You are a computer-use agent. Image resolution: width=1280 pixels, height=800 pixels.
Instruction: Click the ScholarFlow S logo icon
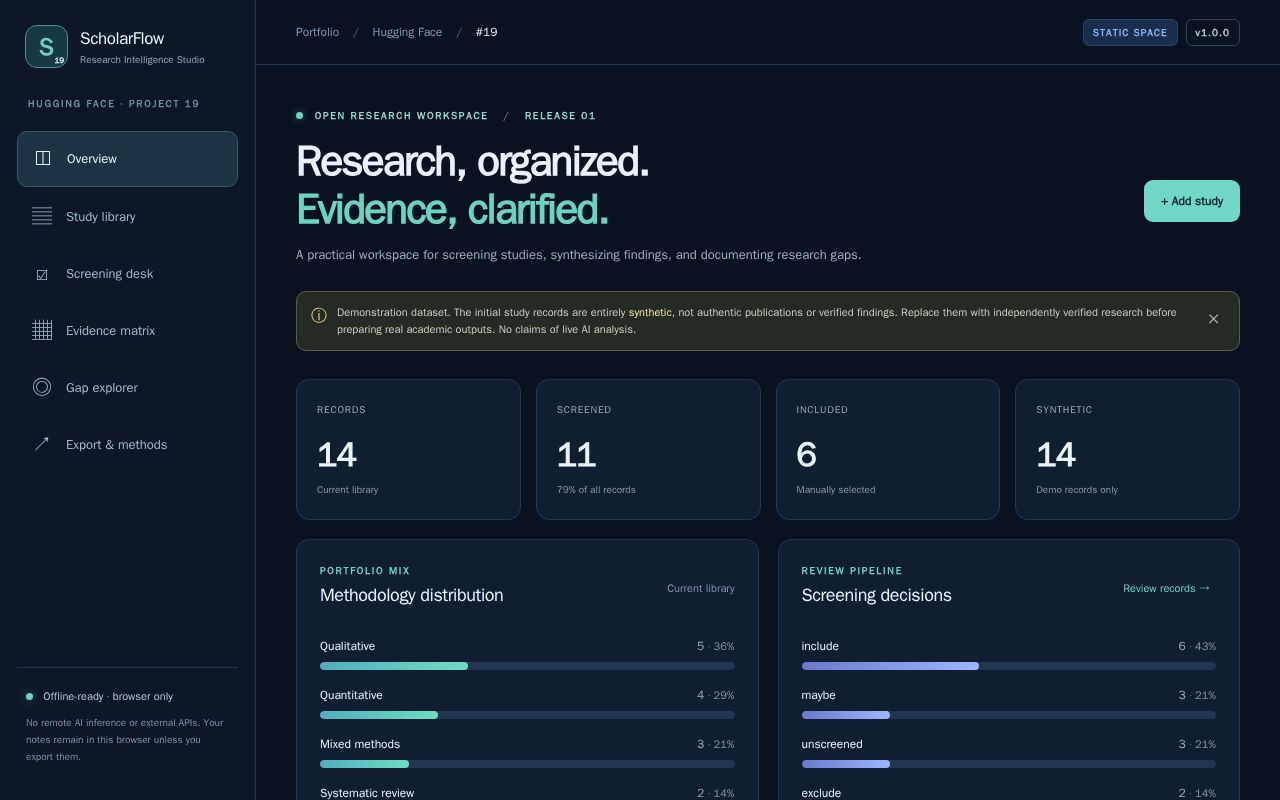coord(46,47)
